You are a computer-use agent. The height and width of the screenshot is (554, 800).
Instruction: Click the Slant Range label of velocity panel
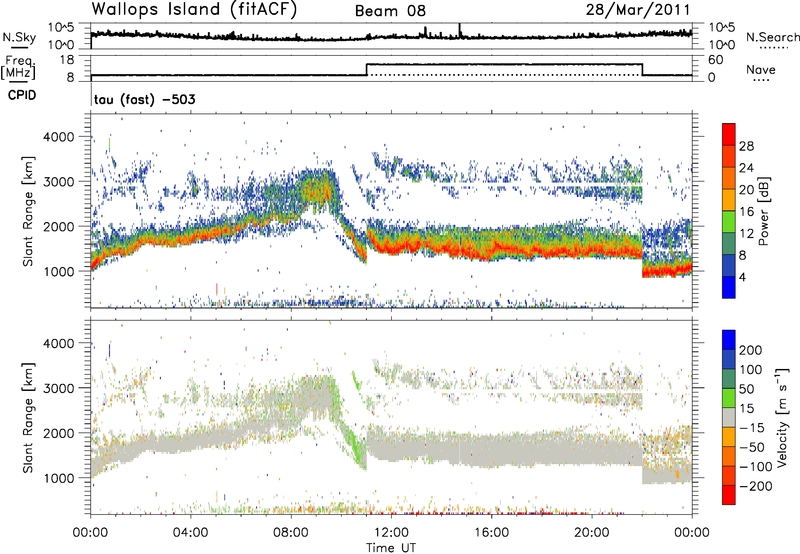(28, 418)
